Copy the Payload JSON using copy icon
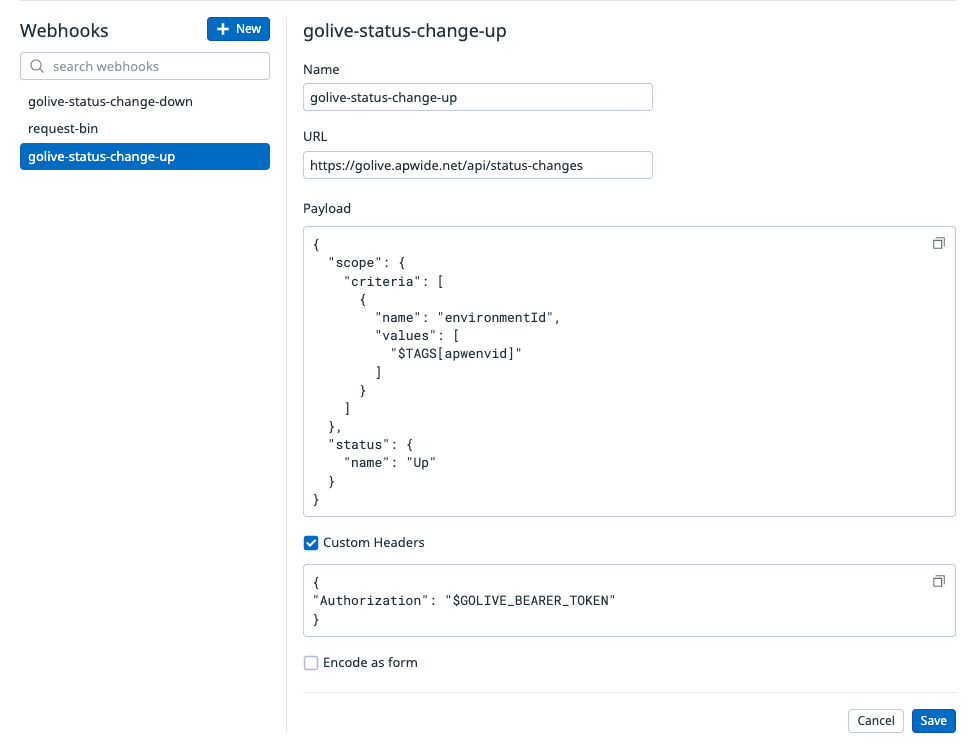The height and width of the screenshot is (754, 980). [938, 243]
